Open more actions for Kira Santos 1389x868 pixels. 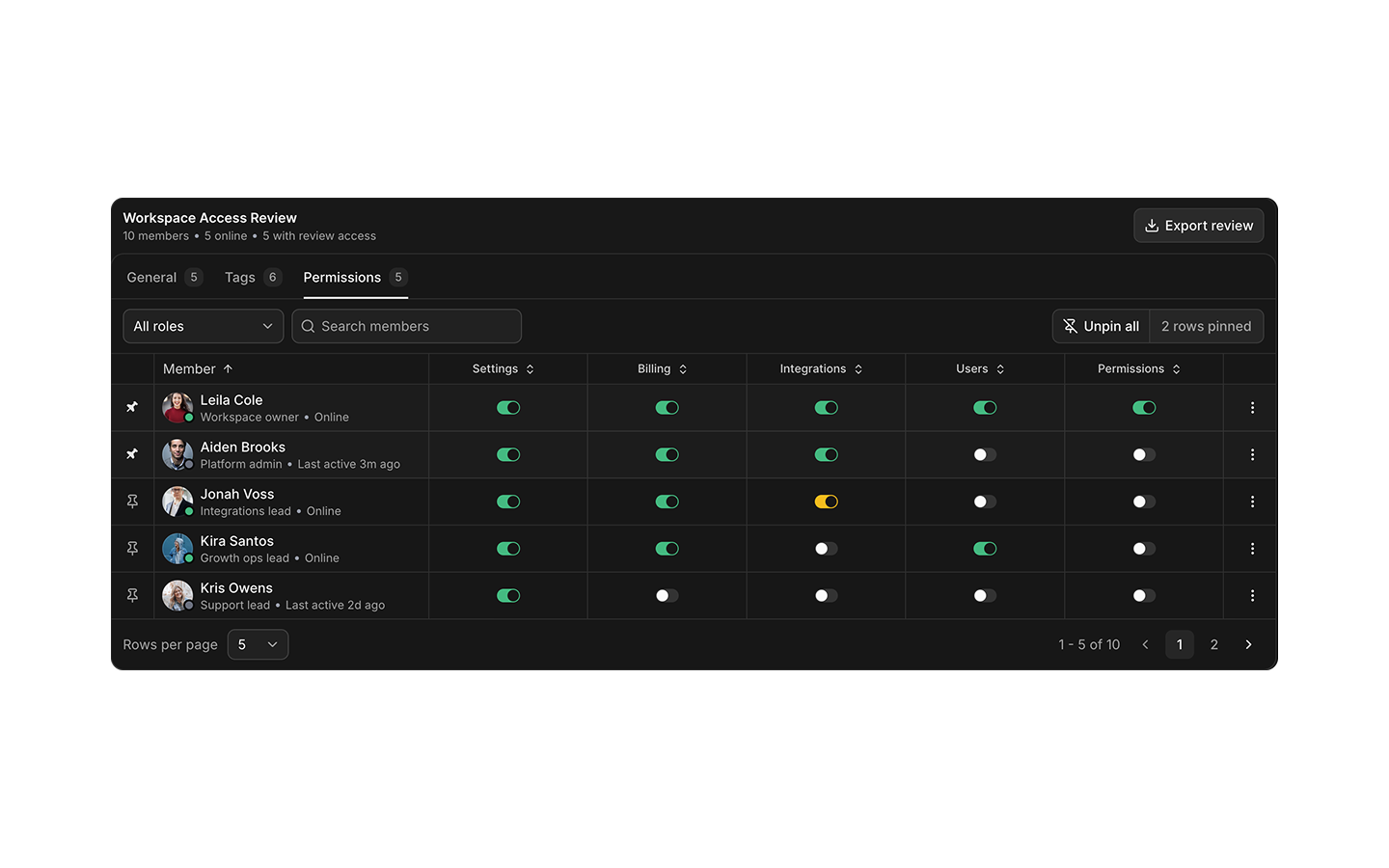click(x=1252, y=549)
